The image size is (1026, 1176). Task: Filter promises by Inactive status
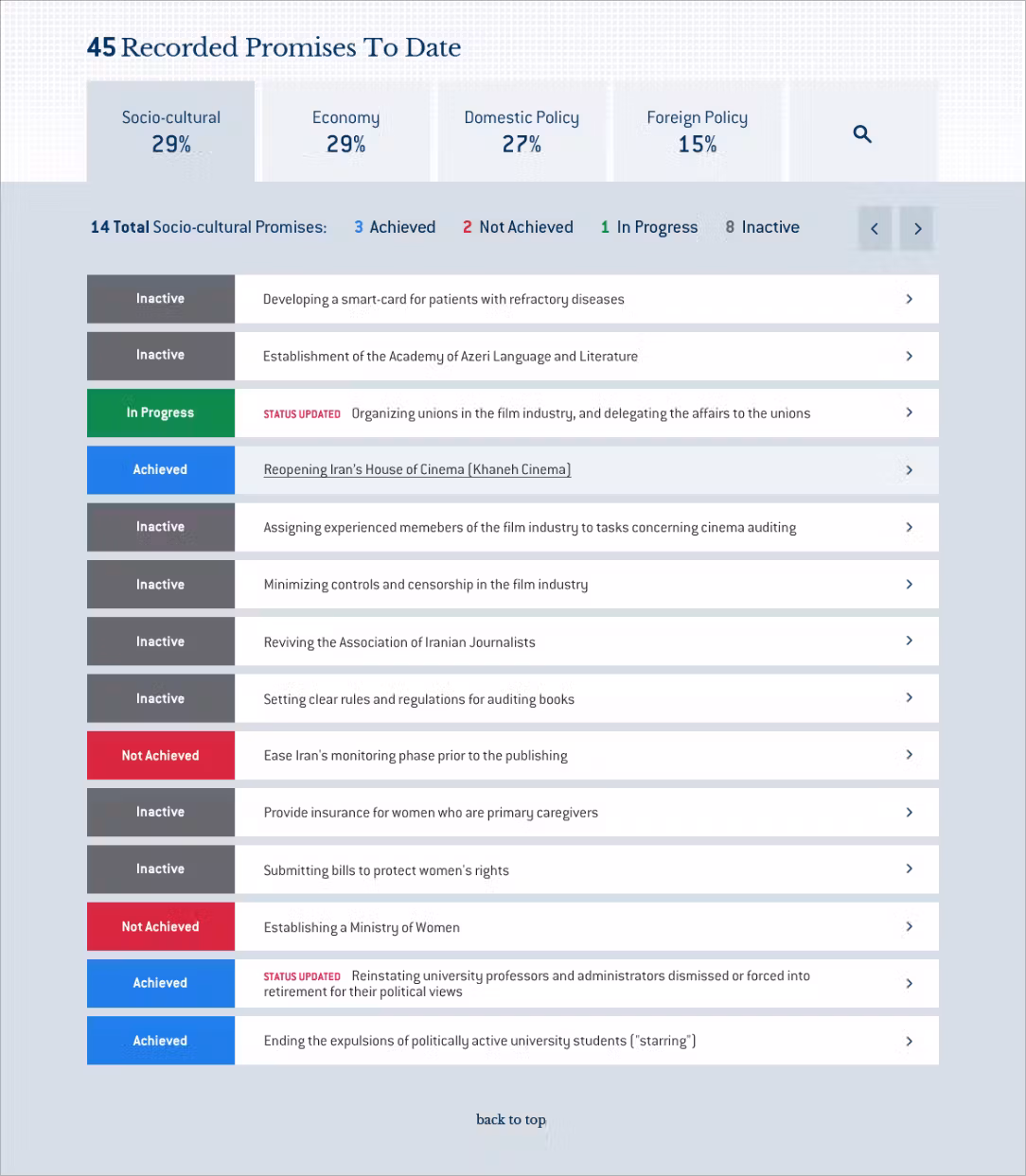click(763, 227)
